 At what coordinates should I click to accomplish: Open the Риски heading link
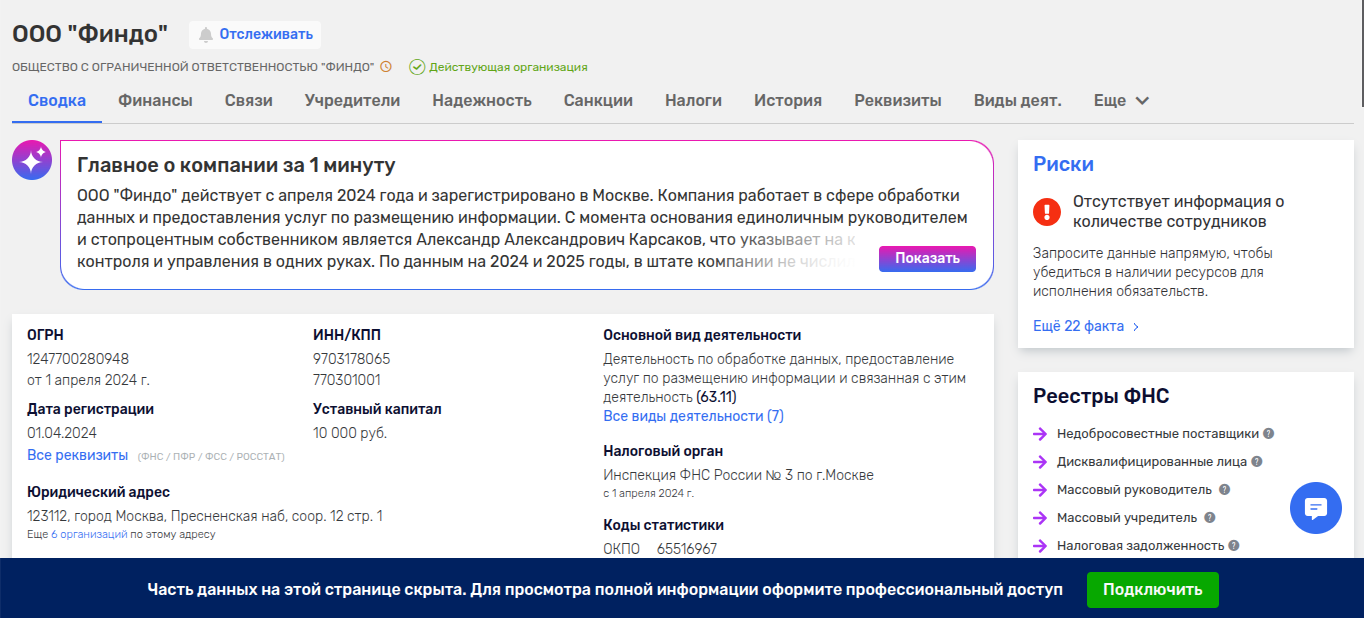[x=1063, y=165]
